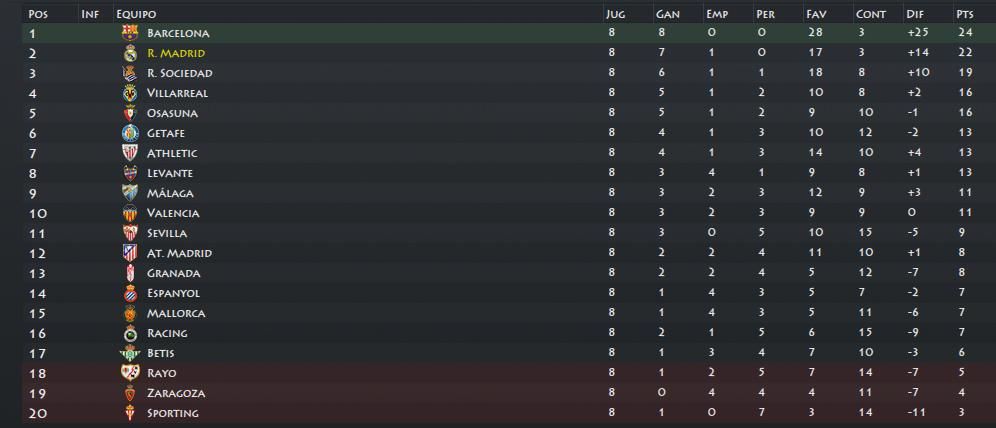Open the Villarreal crest icon

130,93
